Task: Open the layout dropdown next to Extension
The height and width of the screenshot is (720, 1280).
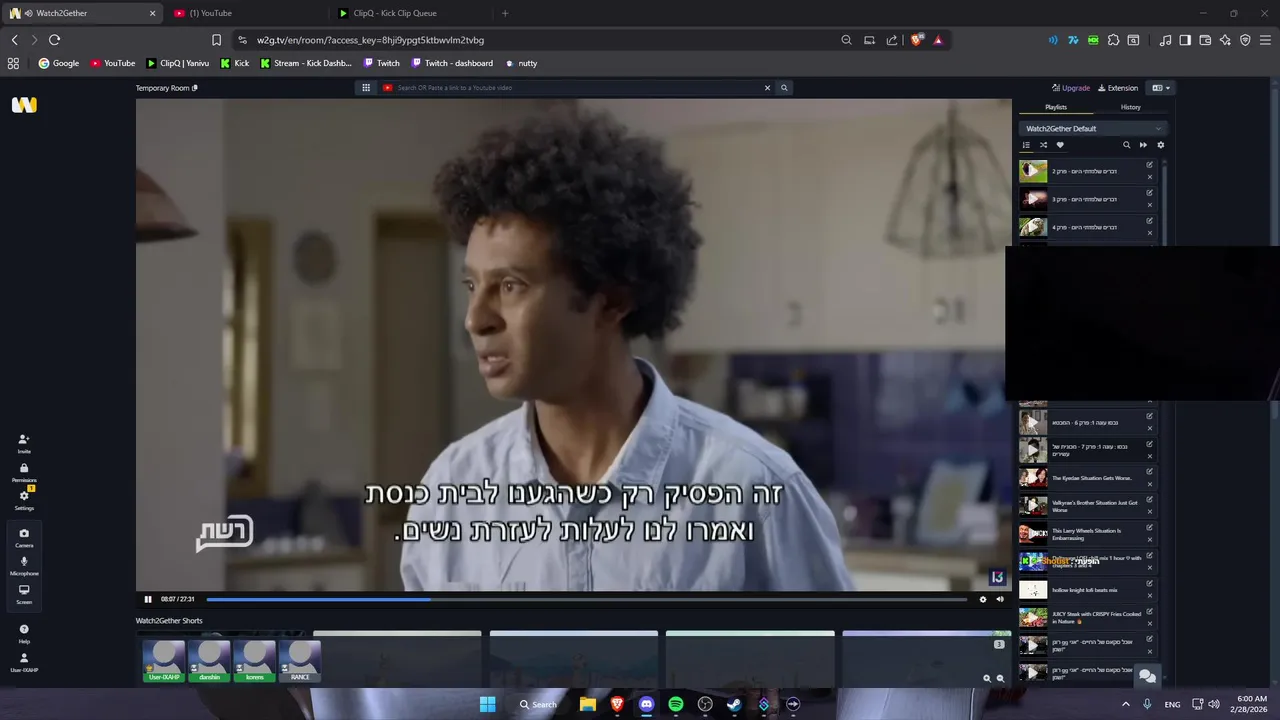Action: [1161, 88]
